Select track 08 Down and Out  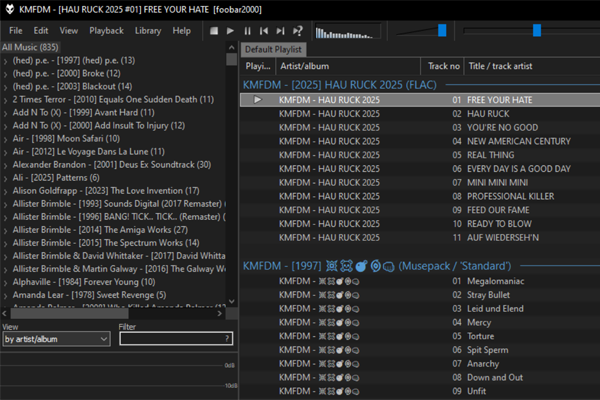coord(420,378)
